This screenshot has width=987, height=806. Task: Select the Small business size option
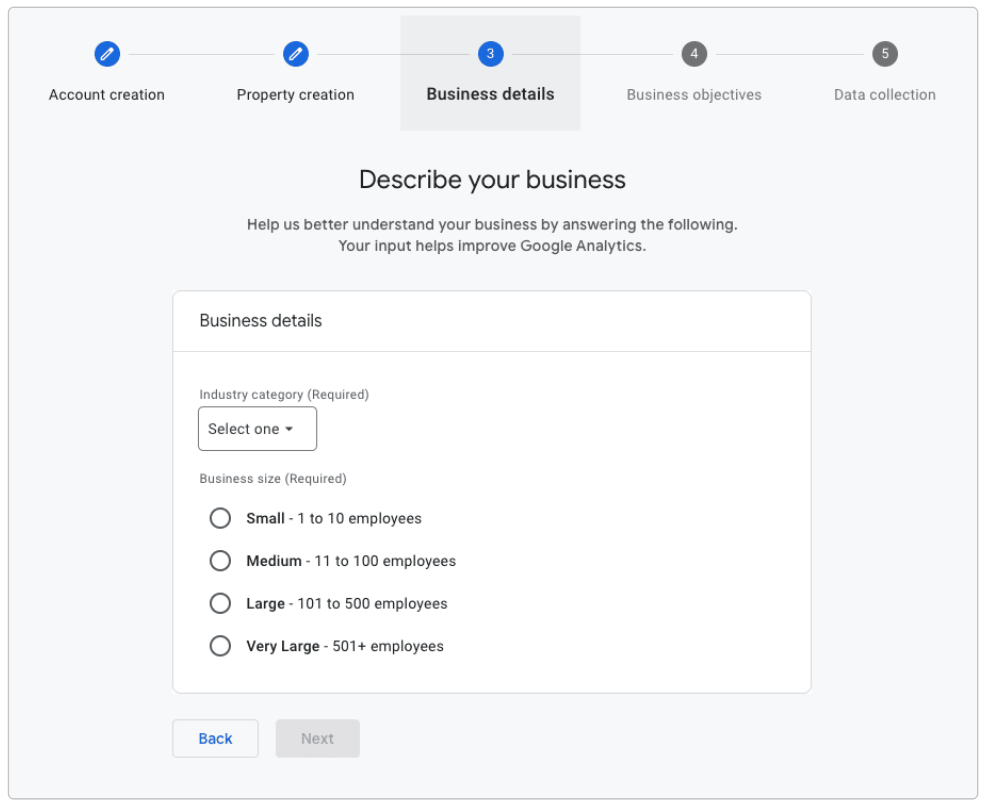pyautogui.click(x=221, y=518)
